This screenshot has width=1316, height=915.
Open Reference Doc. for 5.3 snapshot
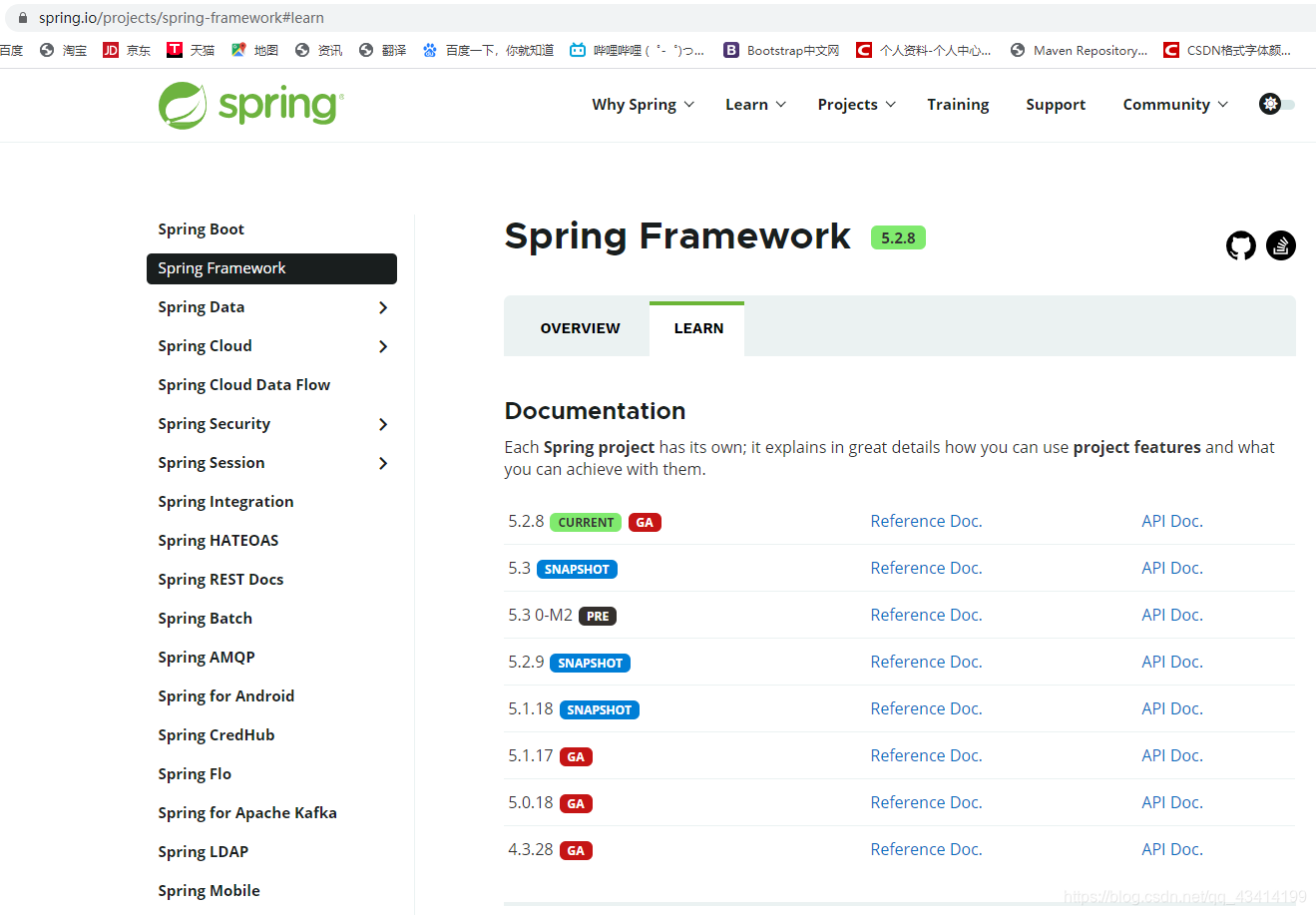[x=926, y=568]
